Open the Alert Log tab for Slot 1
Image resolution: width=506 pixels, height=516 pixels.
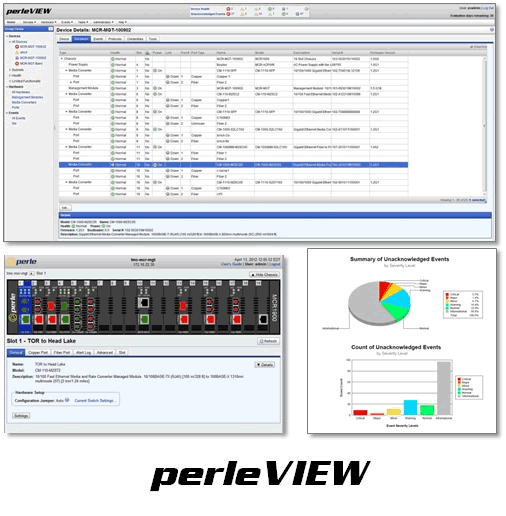click(x=83, y=352)
